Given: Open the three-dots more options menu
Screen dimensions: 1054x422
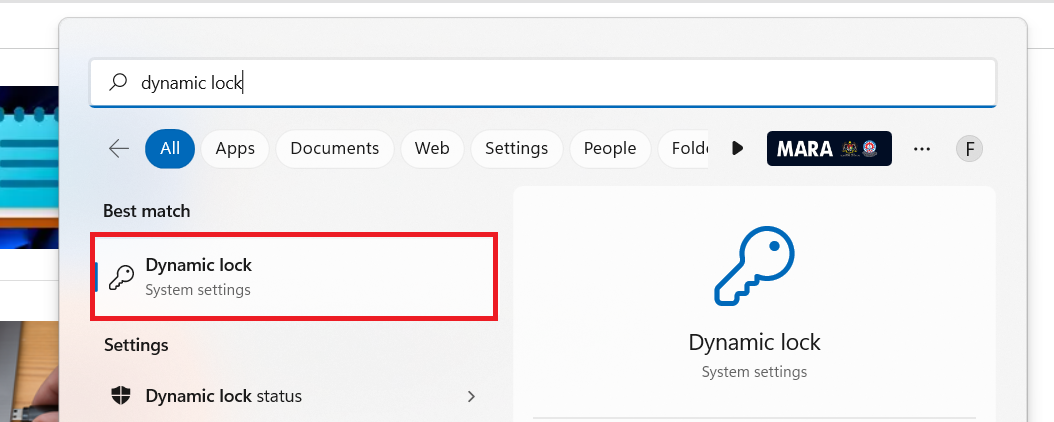Looking at the screenshot, I should 922,148.
